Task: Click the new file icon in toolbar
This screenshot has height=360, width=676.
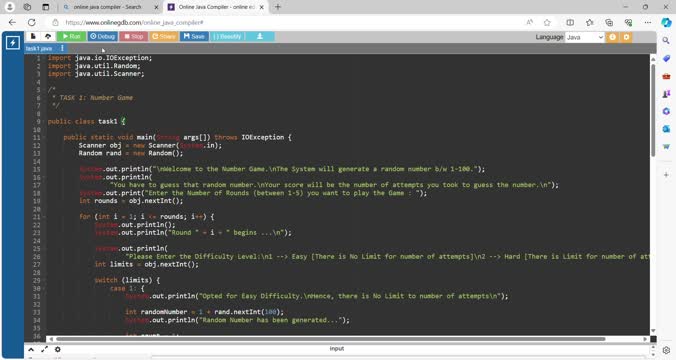Action: [x=33, y=37]
